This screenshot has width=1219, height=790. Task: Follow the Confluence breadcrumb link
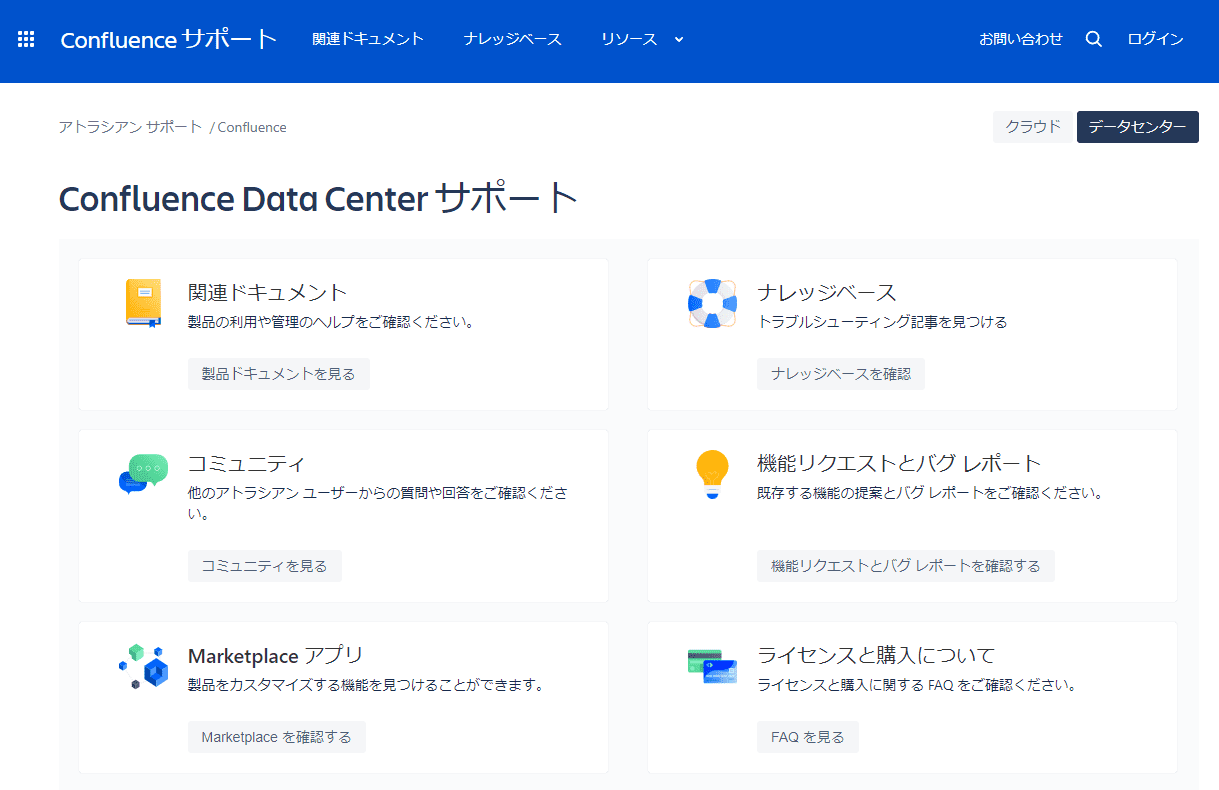click(x=252, y=127)
